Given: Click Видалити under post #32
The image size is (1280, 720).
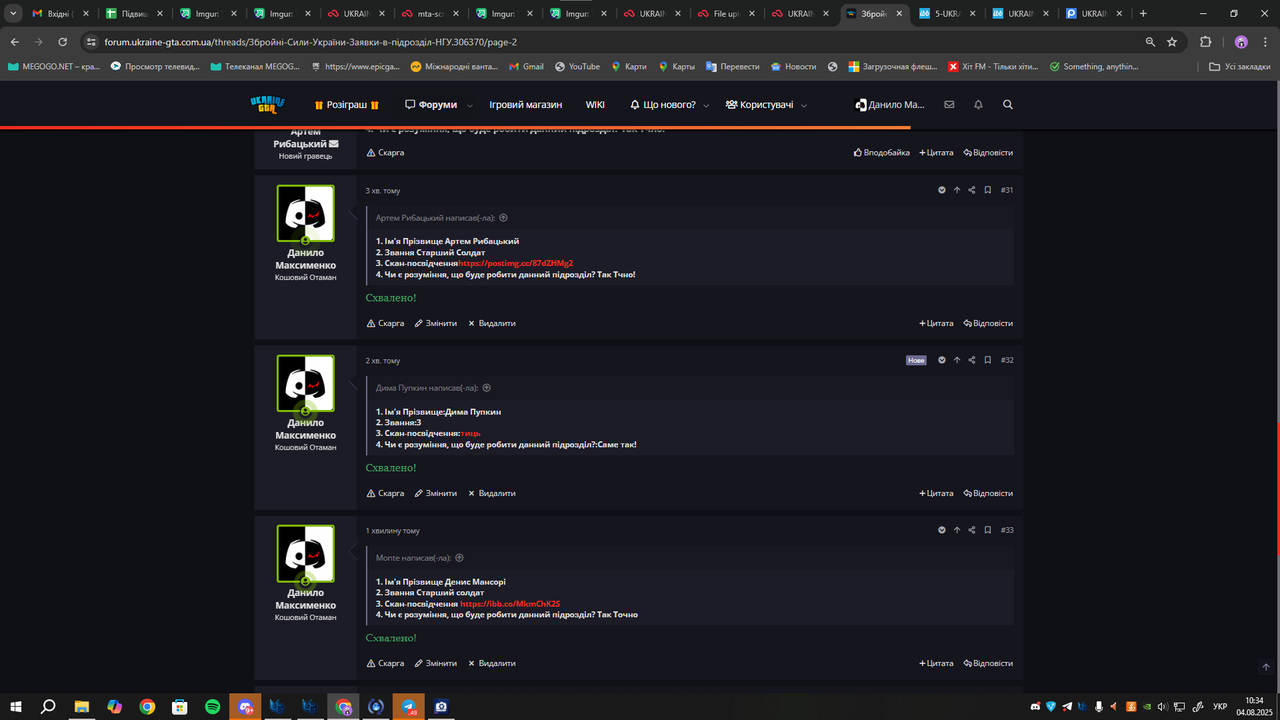Looking at the screenshot, I should (491, 493).
